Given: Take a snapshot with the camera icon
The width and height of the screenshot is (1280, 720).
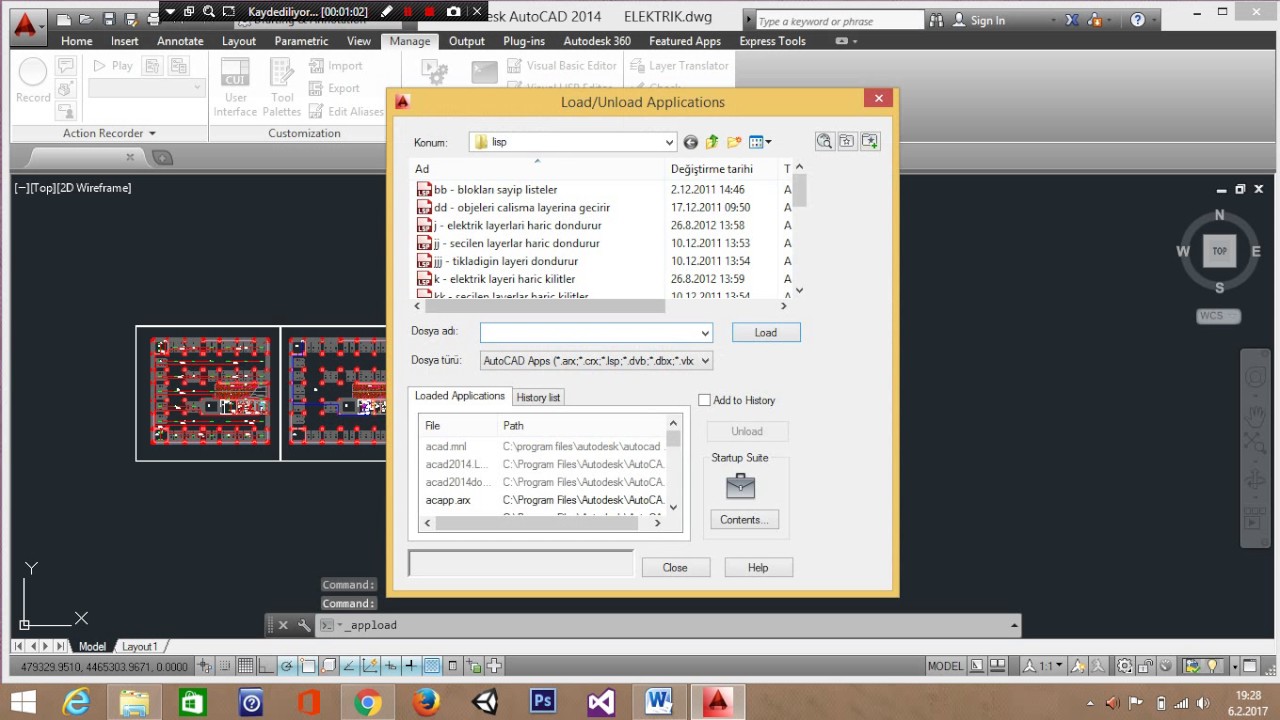Looking at the screenshot, I should click(453, 12).
